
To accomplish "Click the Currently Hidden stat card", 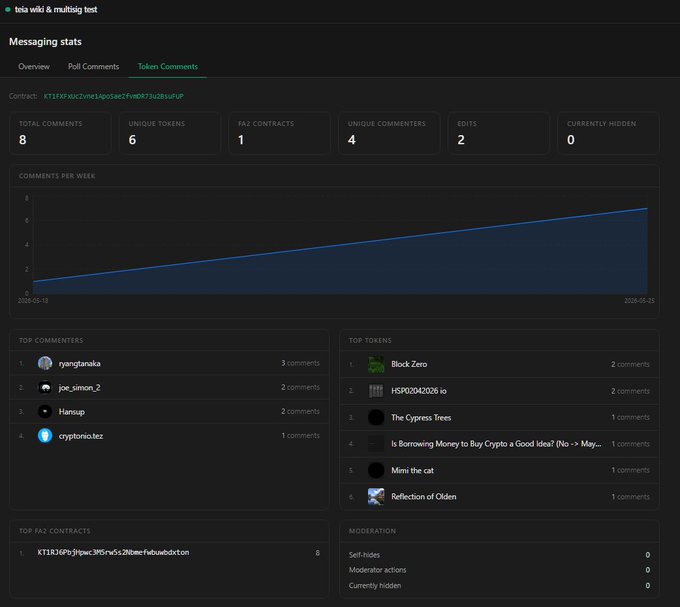I will pyautogui.click(x=608, y=133).
